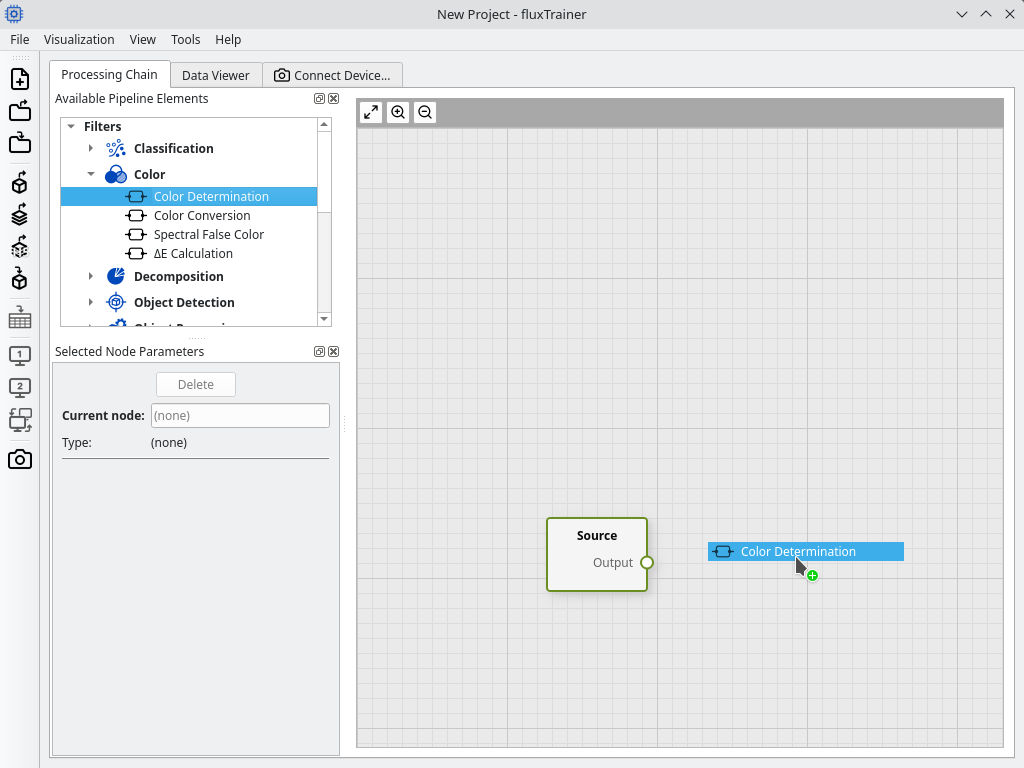
Task: Click the save project folder icon
Action: click(x=20, y=142)
